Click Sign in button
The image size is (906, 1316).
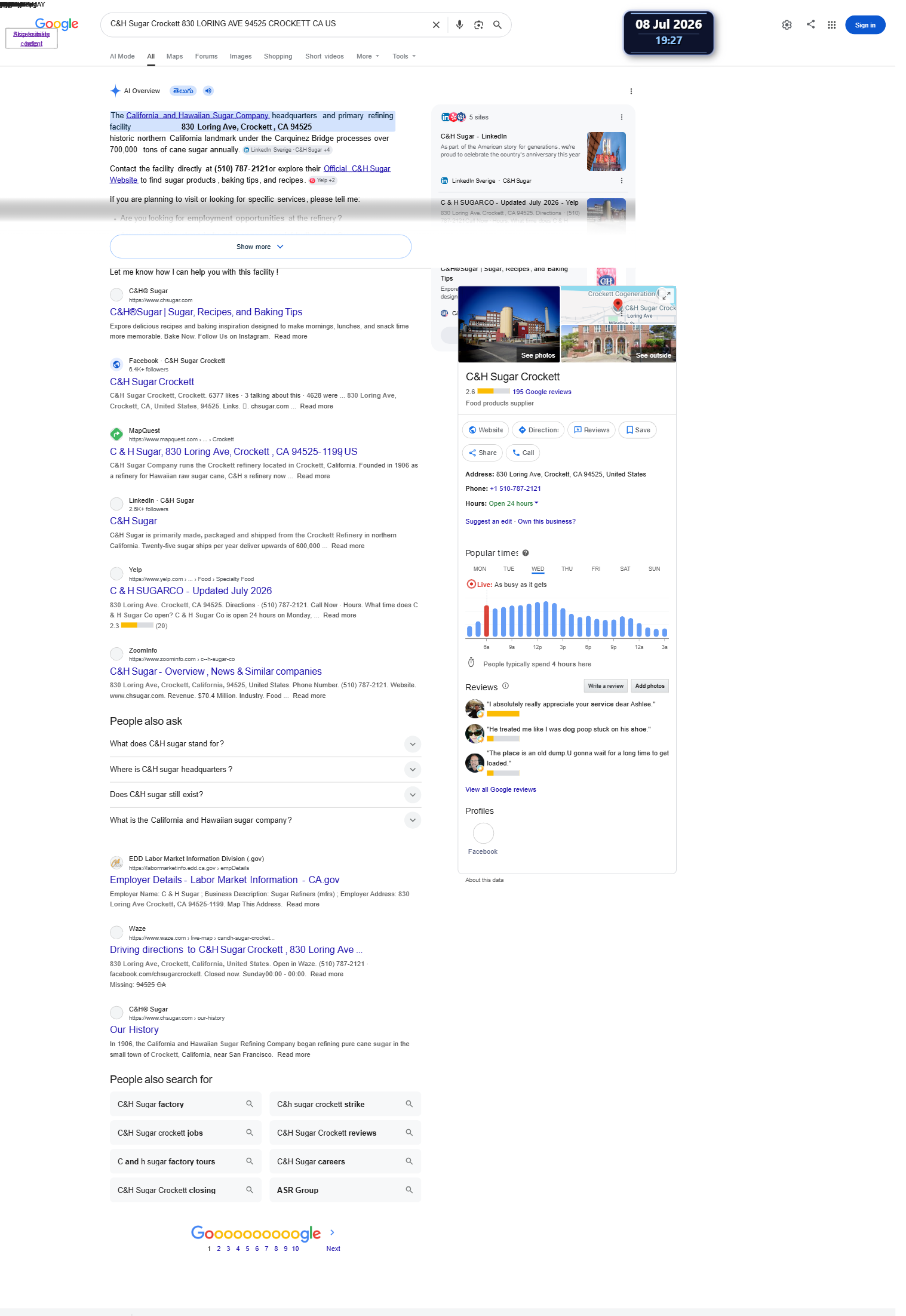865,25
